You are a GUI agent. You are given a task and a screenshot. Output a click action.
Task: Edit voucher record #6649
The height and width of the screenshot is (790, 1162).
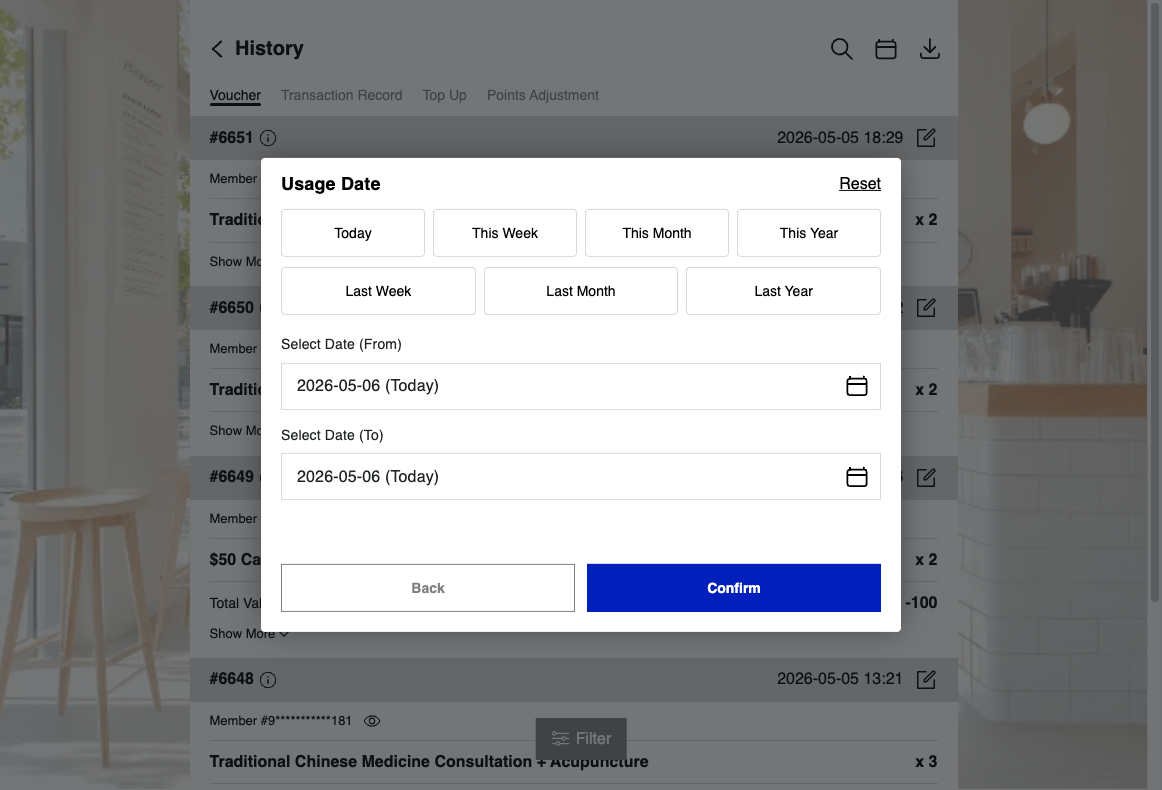[926, 477]
